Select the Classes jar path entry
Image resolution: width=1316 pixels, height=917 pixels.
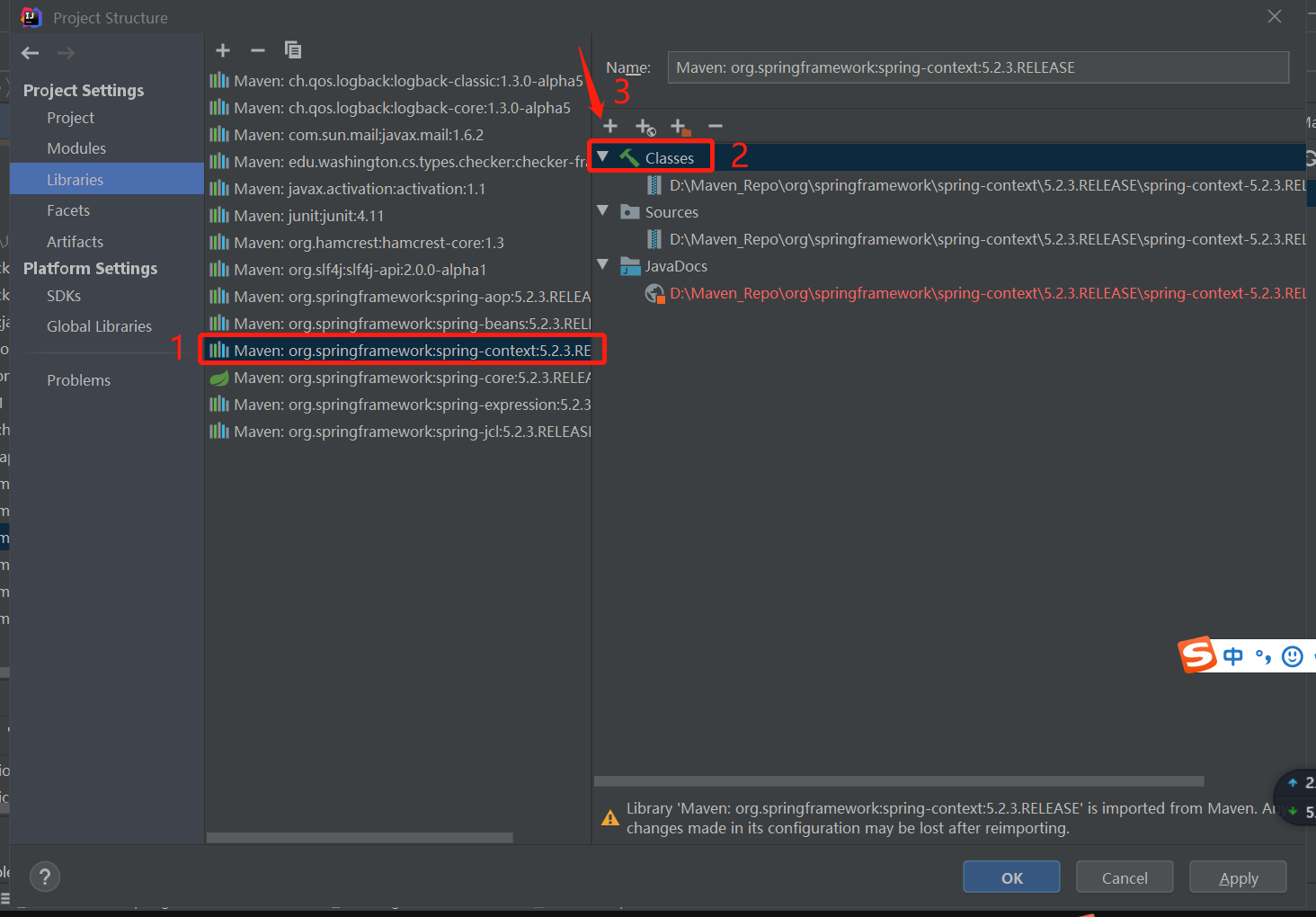987,185
